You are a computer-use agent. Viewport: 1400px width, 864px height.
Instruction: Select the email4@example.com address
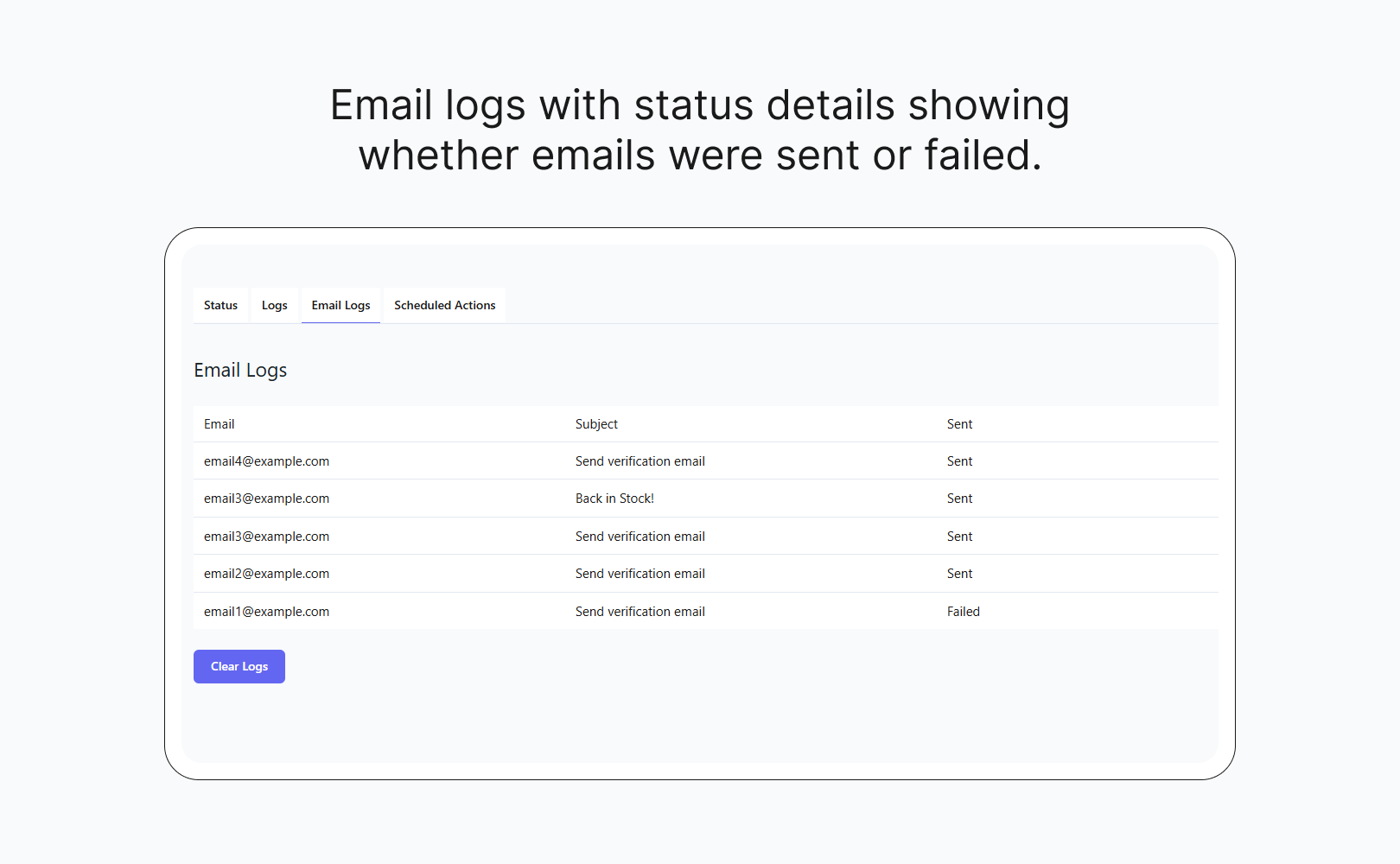[x=266, y=461]
